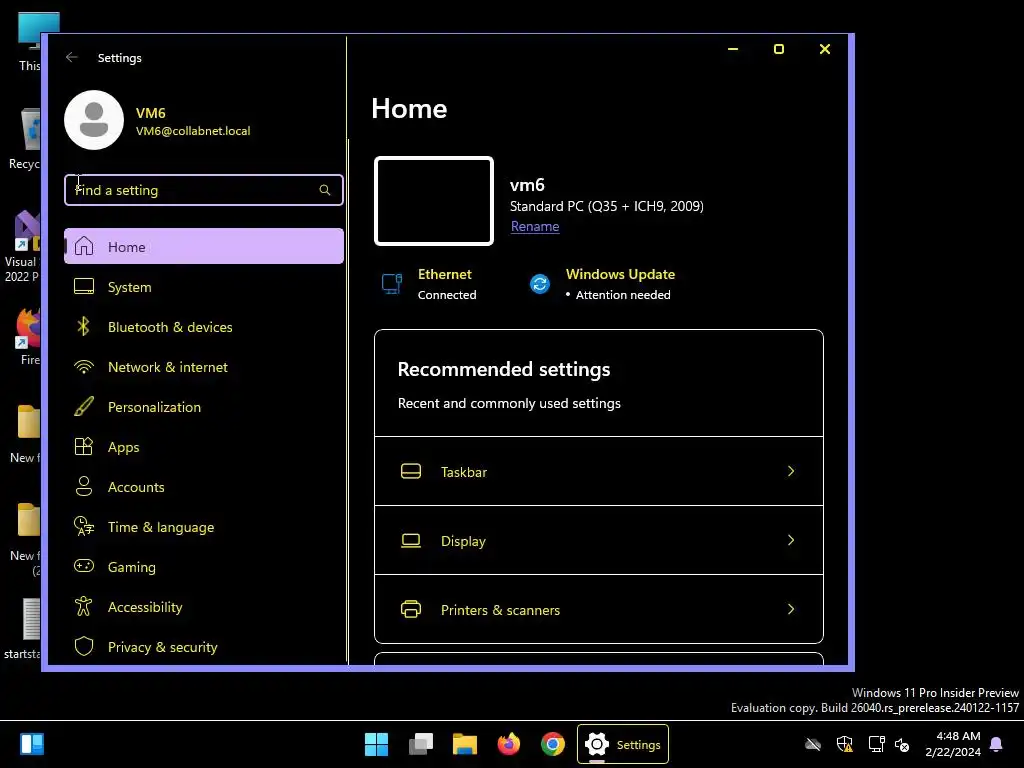Click the search magnifier icon
1024x768 pixels.
325,190
